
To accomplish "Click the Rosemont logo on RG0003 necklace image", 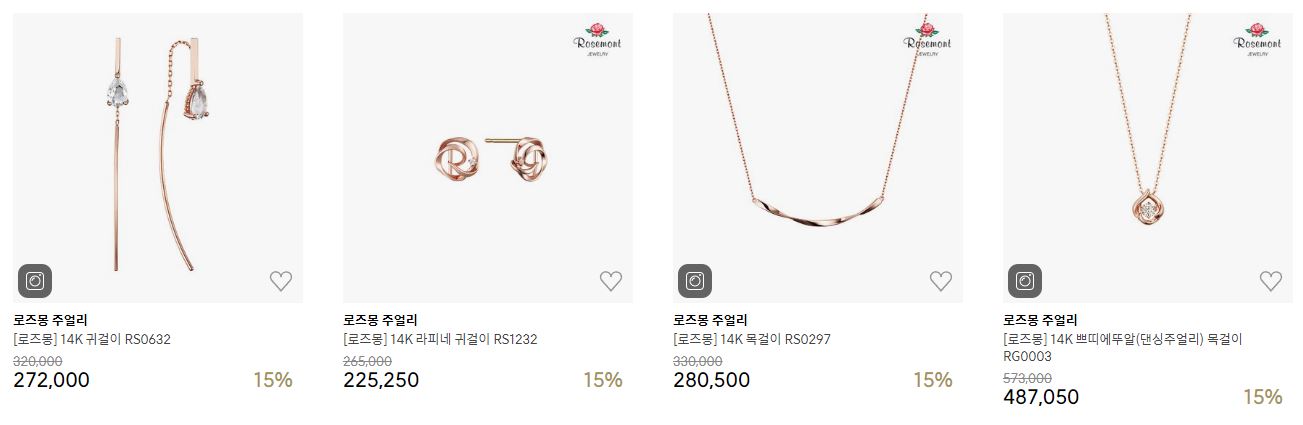I will (x=1258, y=39).
